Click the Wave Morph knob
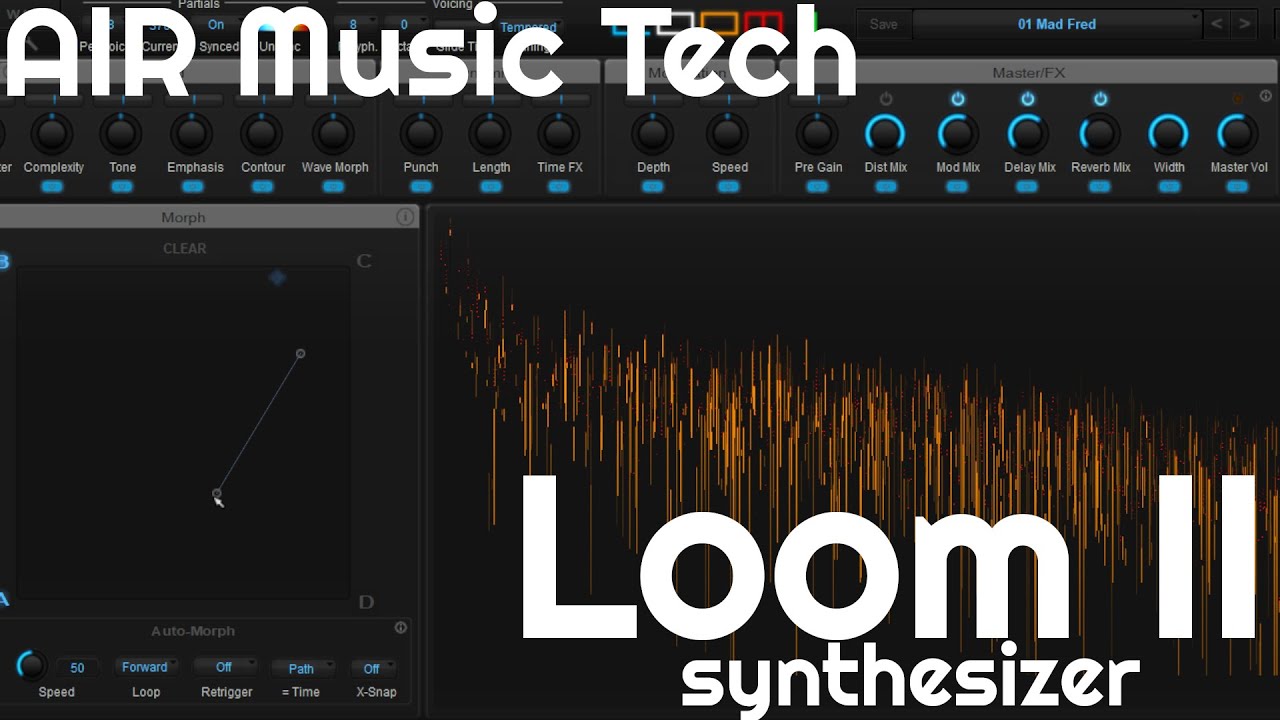The image size is (1280, 720). pos(334,133)
